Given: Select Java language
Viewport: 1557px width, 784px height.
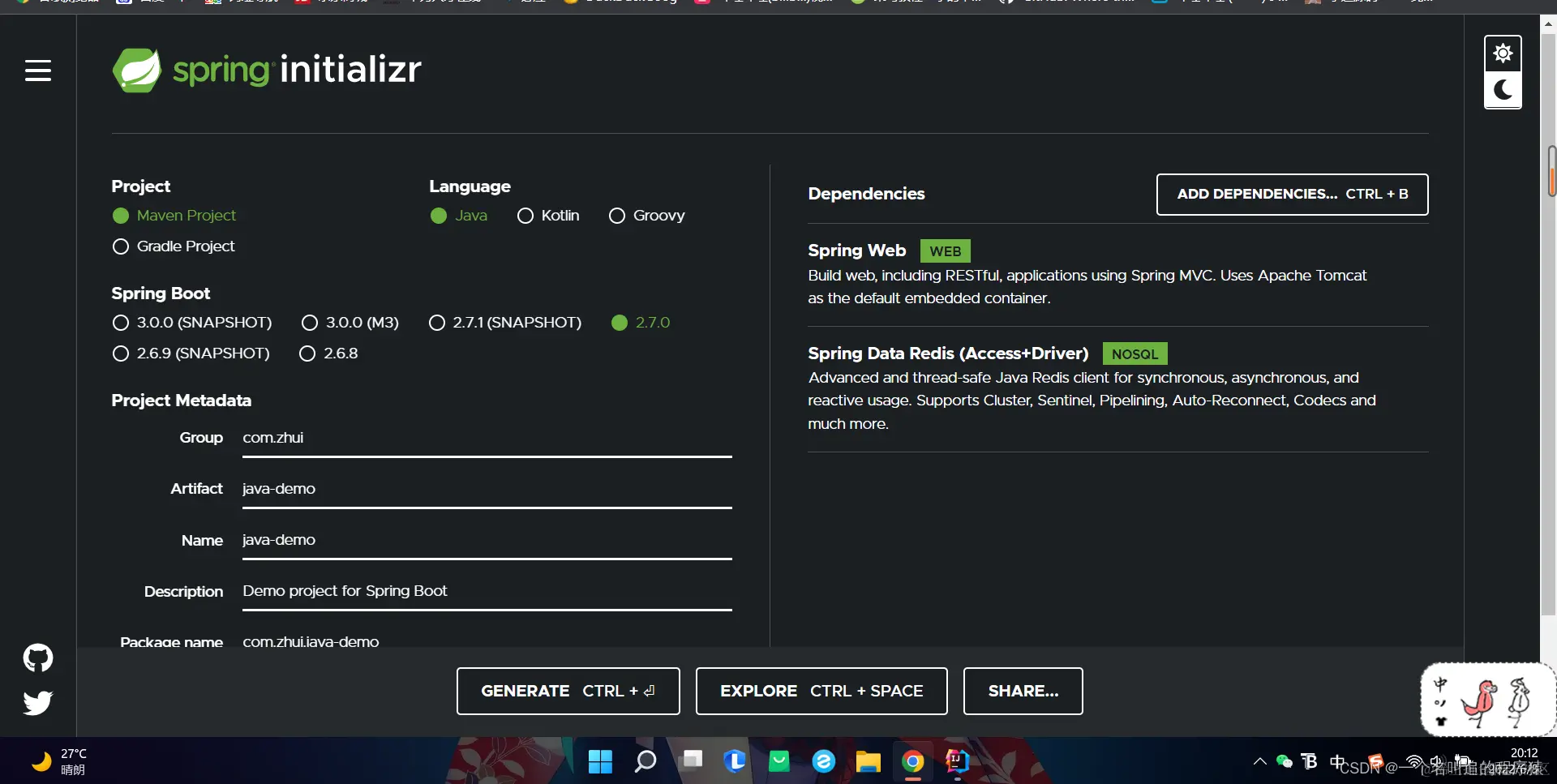Looking at the screenshot, I should tap(459, 216).
